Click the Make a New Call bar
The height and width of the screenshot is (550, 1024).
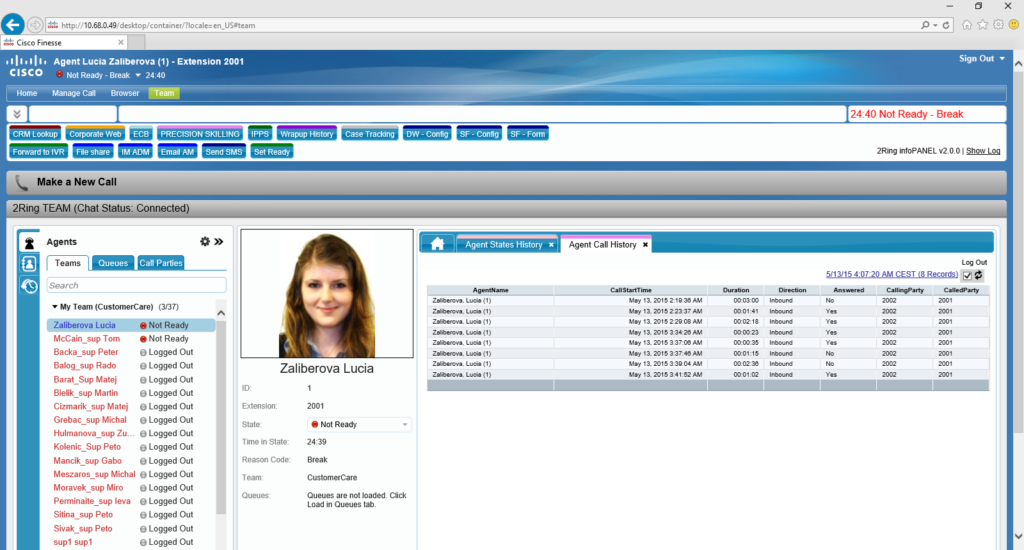(x=506, y=182)
